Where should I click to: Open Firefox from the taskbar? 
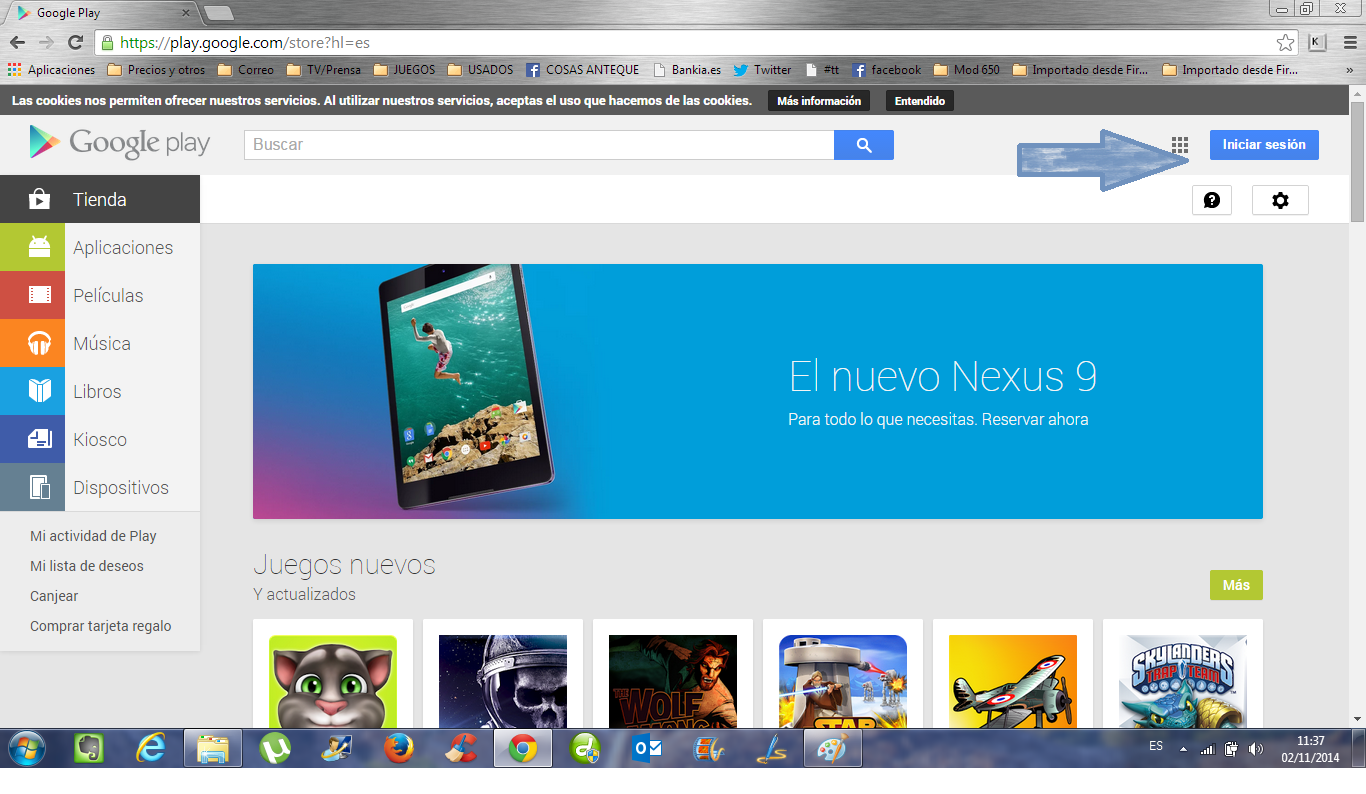[399, 748]
